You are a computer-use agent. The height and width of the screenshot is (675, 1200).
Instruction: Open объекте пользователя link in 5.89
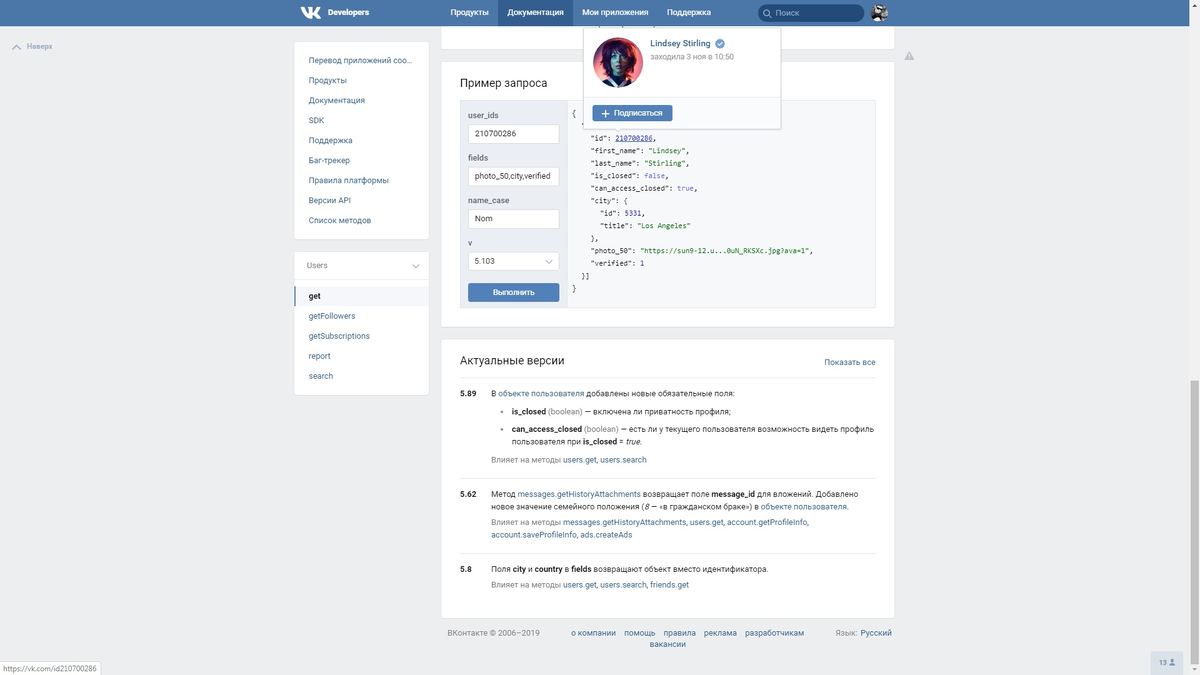coord(541,394)
